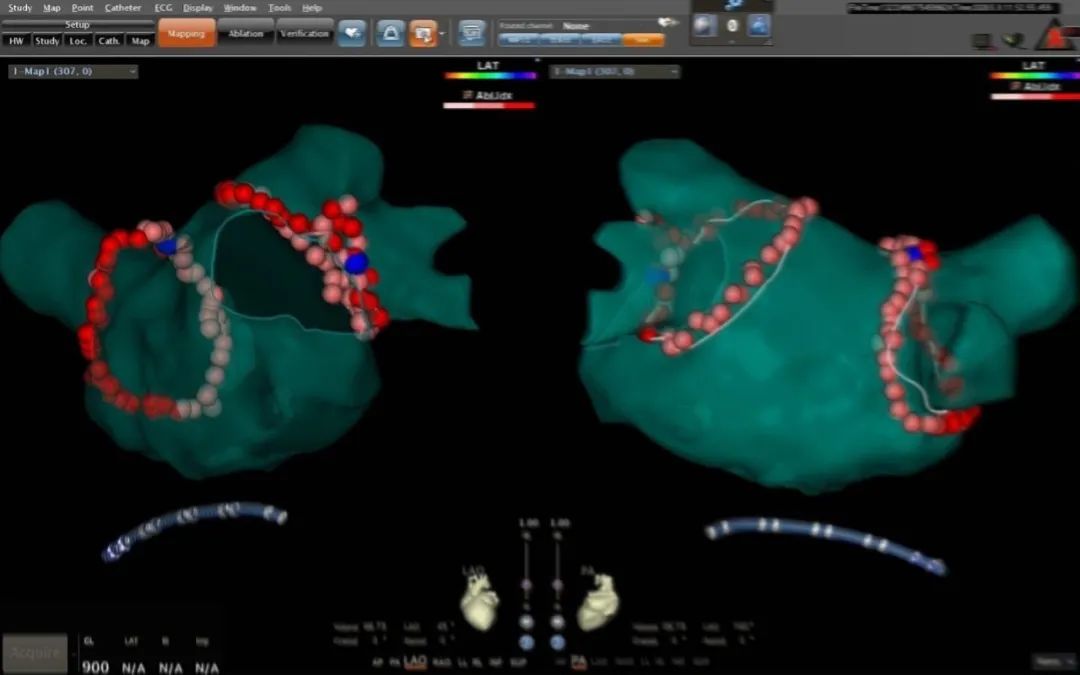Open dropdown arrow beside orange layout icon

[x=442, y=34]
